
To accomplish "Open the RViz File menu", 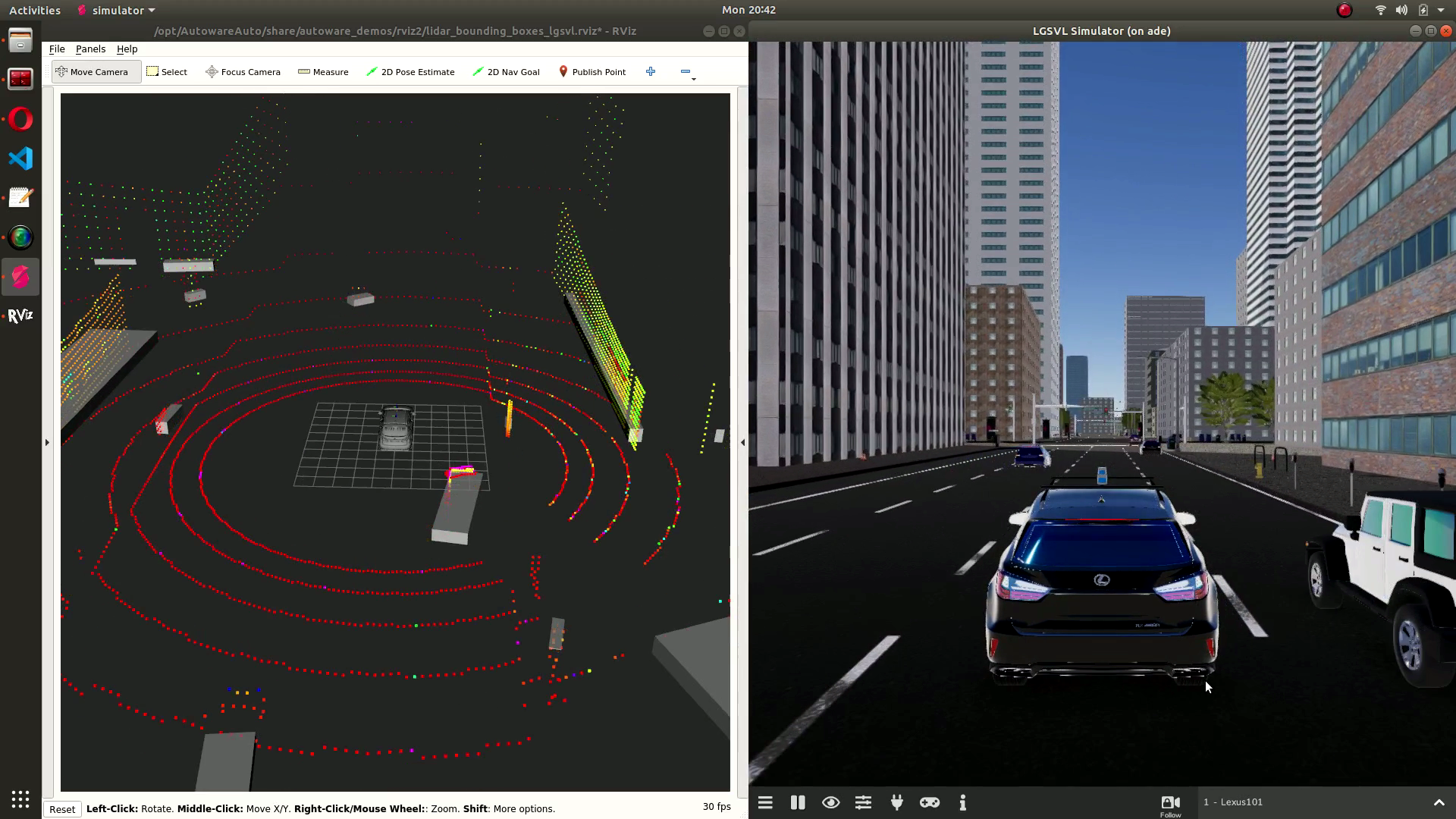I will point(56,48).
